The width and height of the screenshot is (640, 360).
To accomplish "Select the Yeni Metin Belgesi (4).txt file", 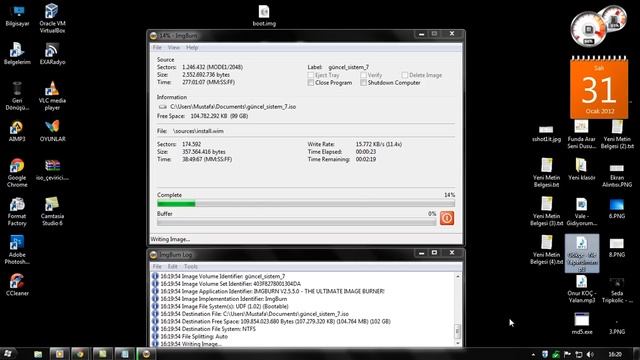I will click(546, 250).
